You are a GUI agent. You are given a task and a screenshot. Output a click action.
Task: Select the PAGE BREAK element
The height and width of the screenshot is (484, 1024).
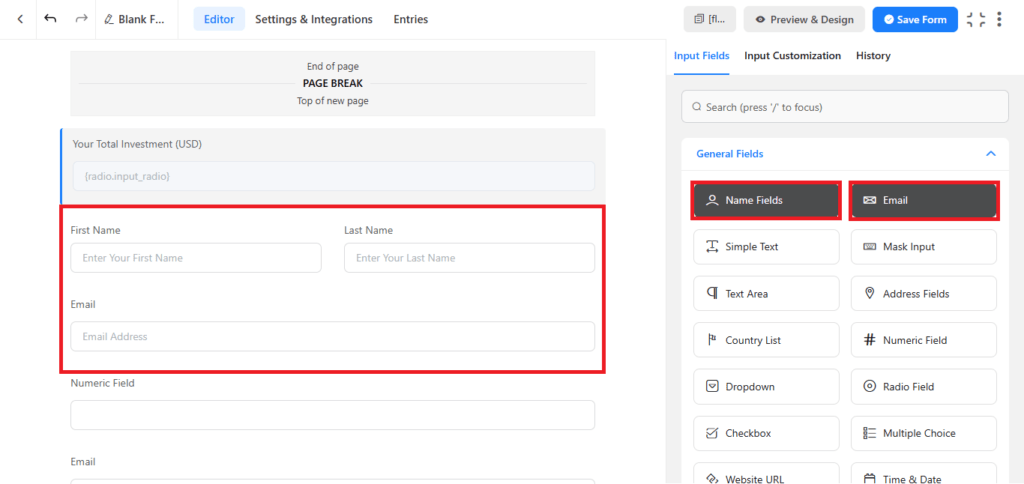(332, 84)
